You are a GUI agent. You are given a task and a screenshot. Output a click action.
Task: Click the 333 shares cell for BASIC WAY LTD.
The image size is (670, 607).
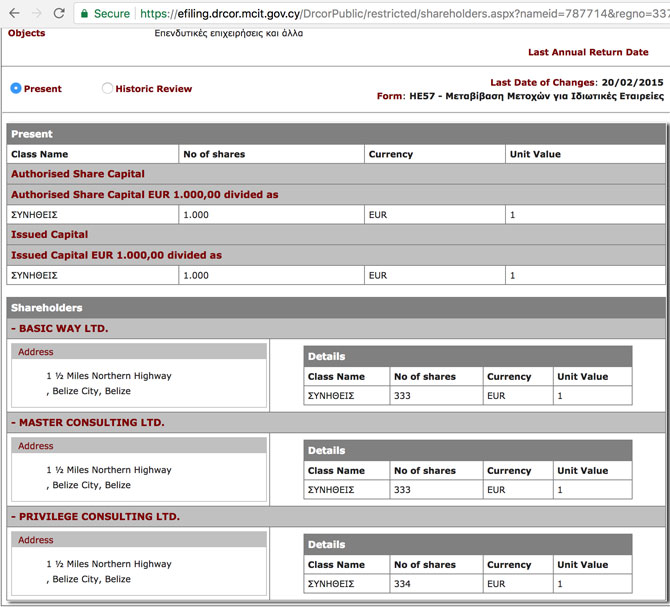(x=436, y=396)
